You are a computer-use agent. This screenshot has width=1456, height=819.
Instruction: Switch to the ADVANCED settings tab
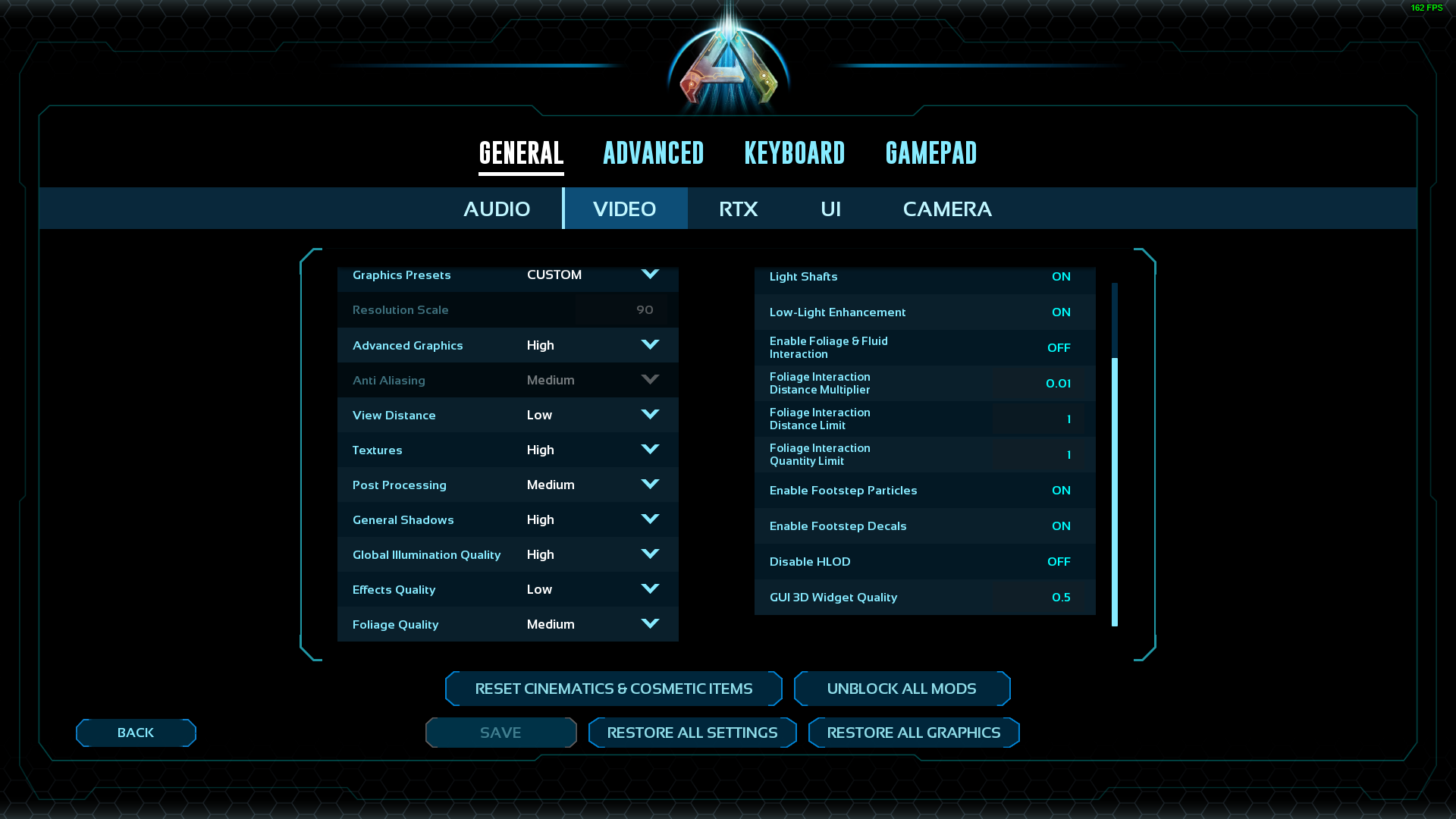(653, 154)
